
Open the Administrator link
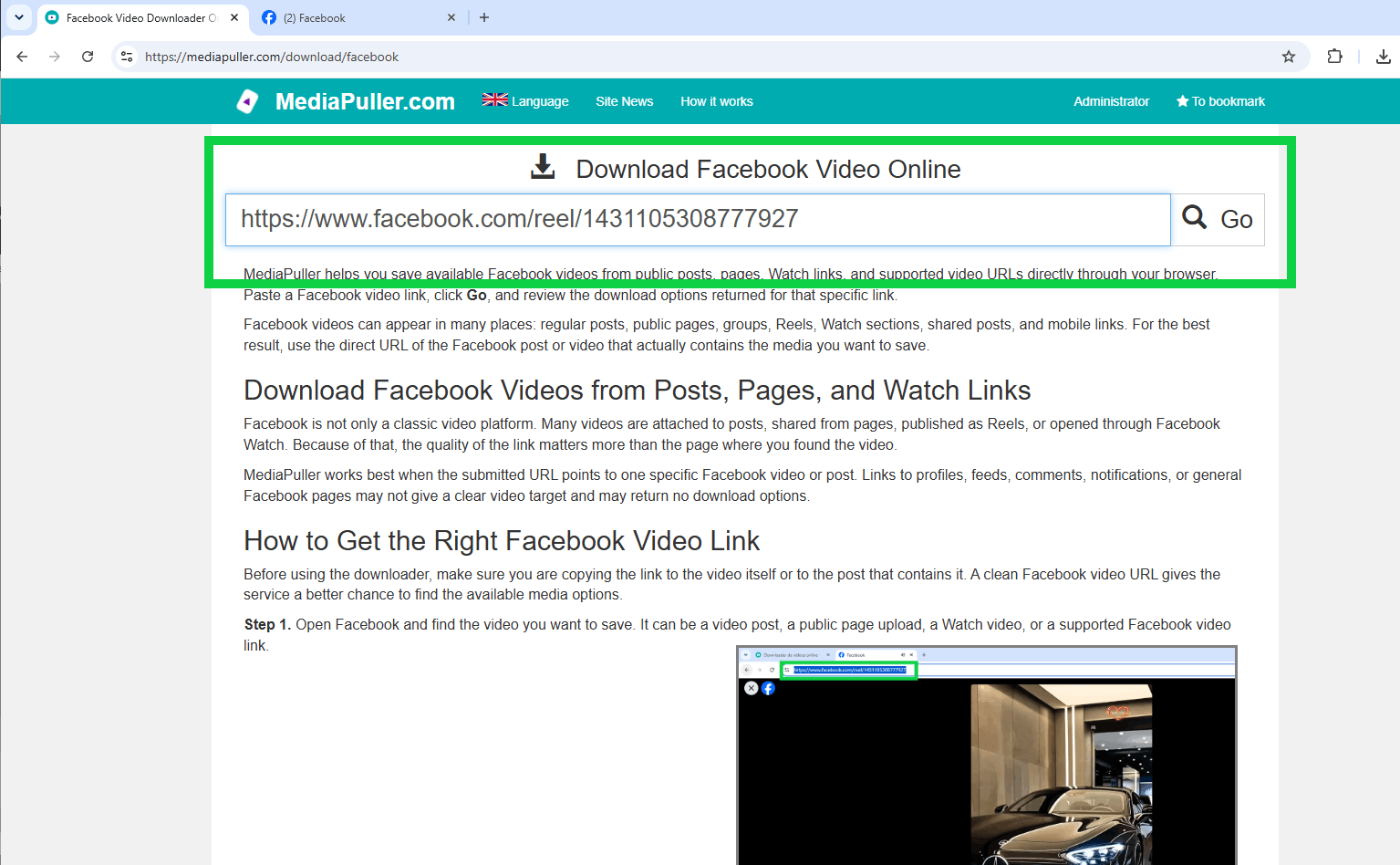1112,101
